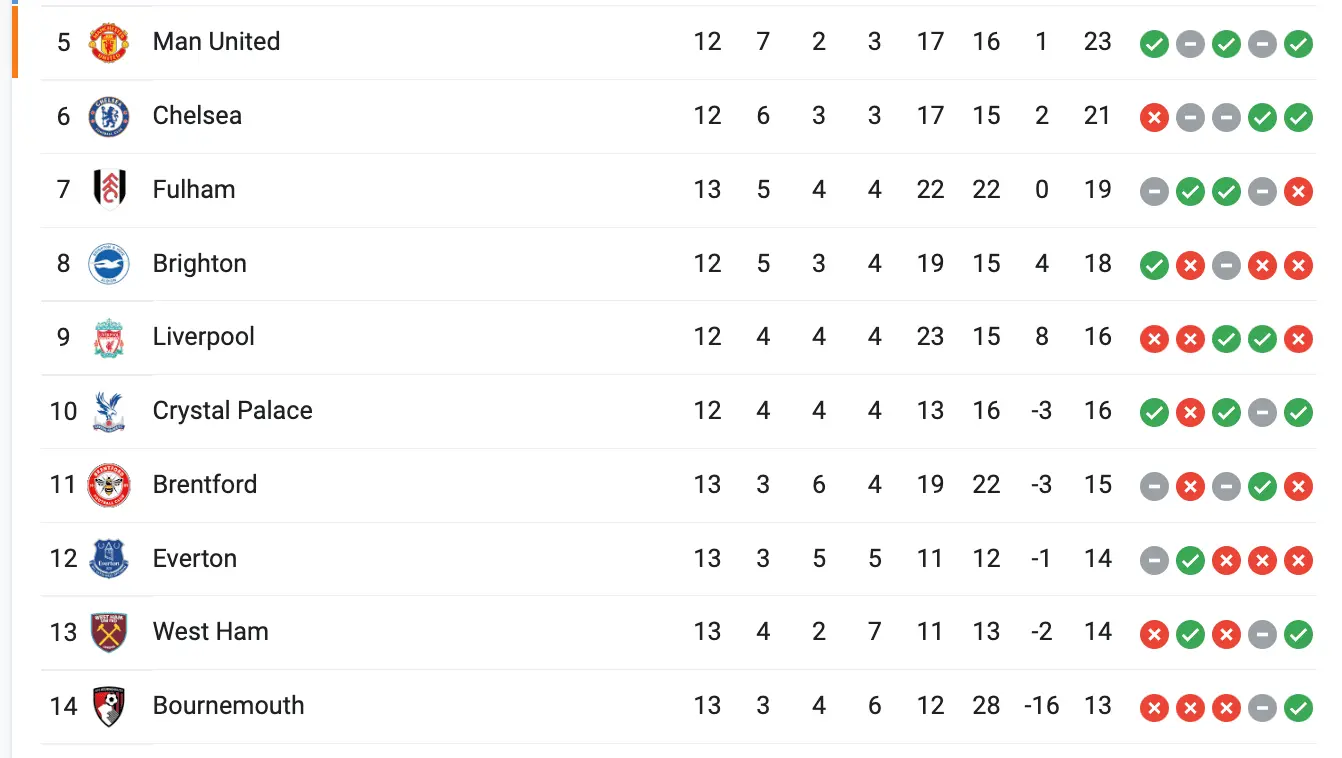Select the Fulham club badge

(x=109, y=190)
